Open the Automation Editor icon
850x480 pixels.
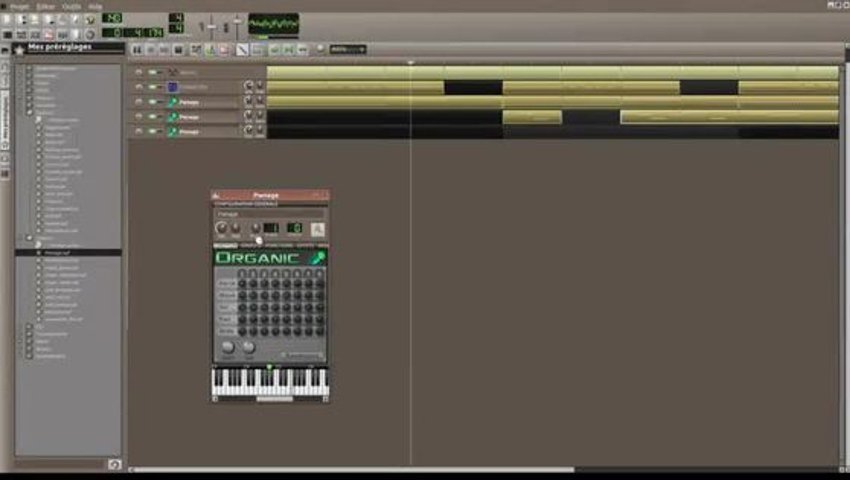[x=48, y=35]
